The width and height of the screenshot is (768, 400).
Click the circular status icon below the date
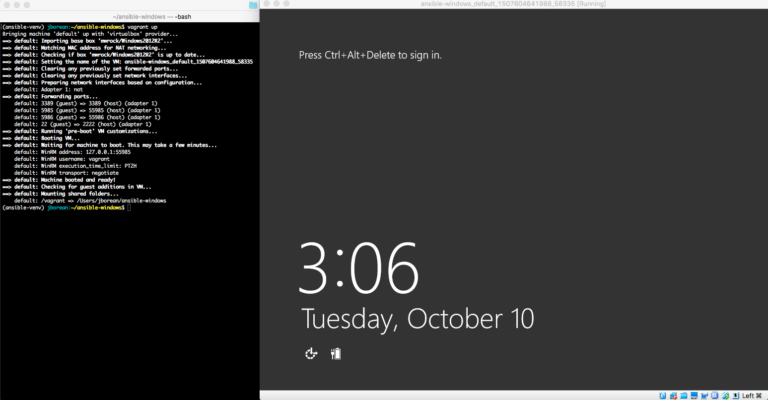click(311, 353)
